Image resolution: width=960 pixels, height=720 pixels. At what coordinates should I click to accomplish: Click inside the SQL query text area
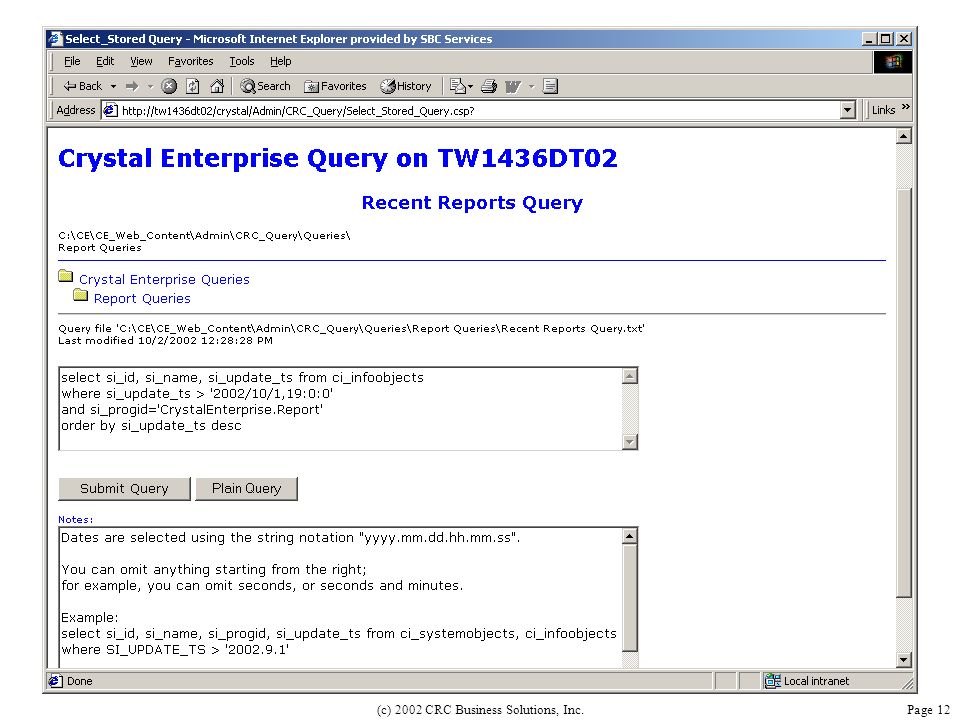point(340,409)
